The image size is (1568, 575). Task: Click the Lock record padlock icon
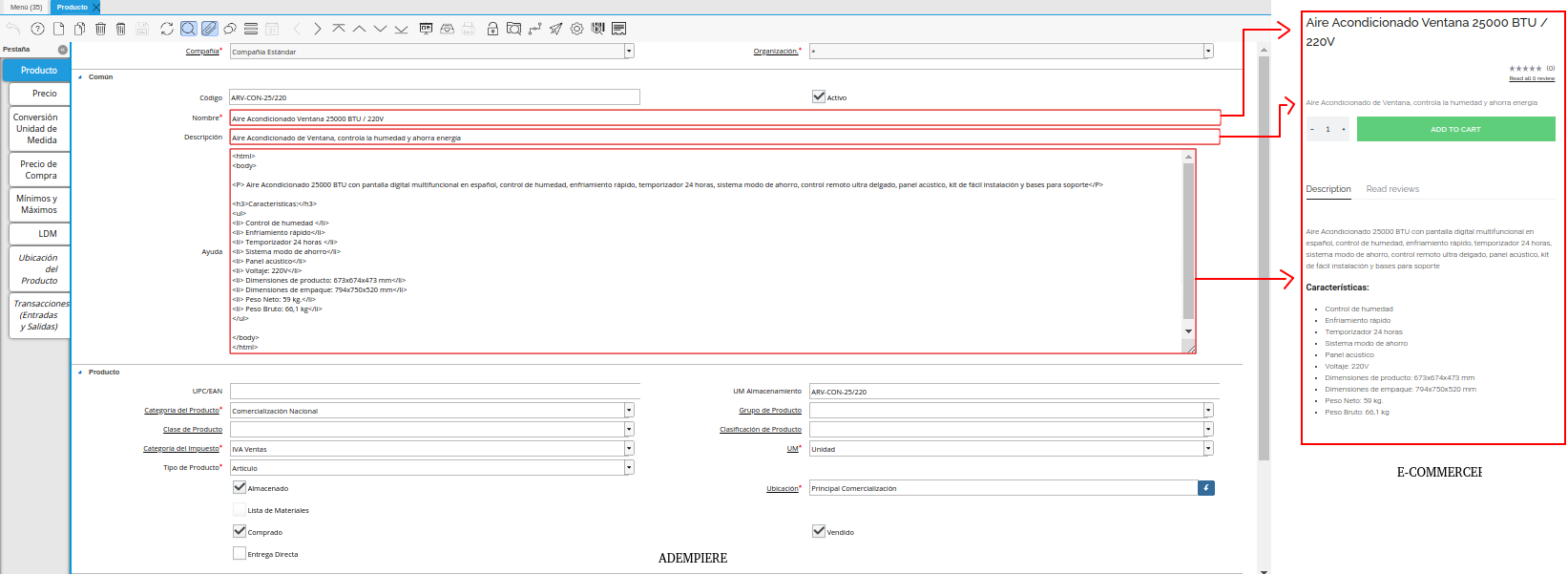click(x=492, y=29)
